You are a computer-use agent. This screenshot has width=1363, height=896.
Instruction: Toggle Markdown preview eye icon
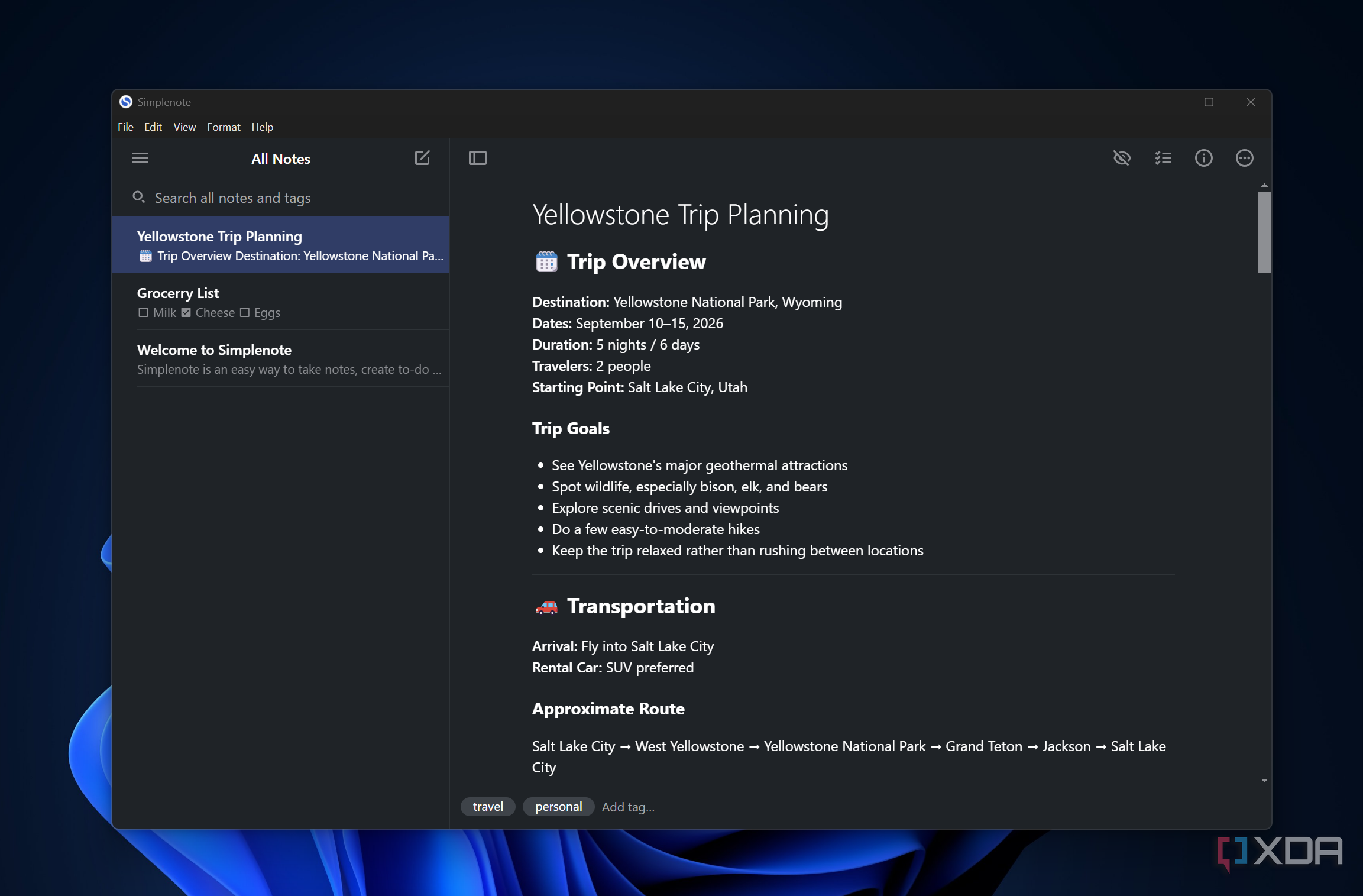1122,158
